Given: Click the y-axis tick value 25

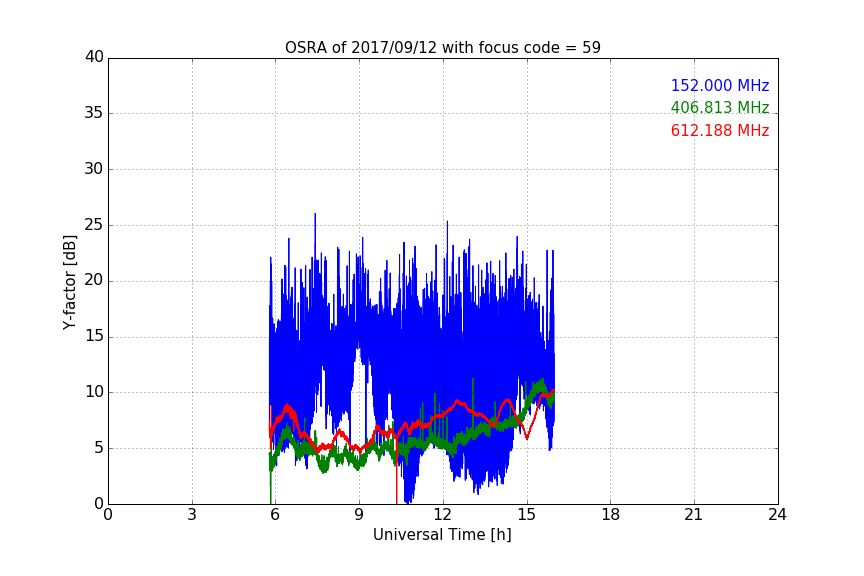Looking at the screenshot, I should pyautogui.click(x=94, y=225).
